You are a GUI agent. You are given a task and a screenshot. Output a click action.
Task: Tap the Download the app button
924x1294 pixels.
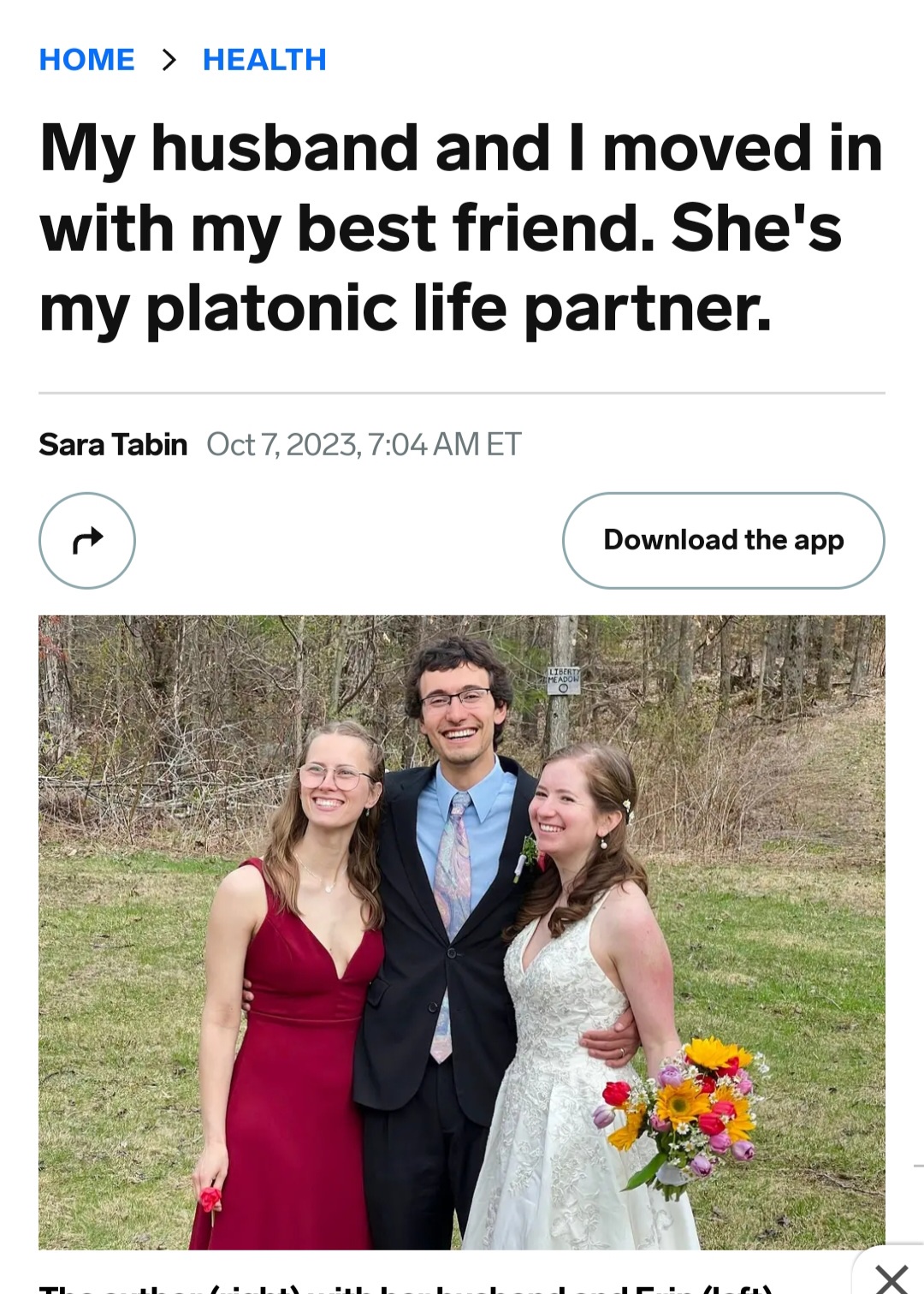724,540
